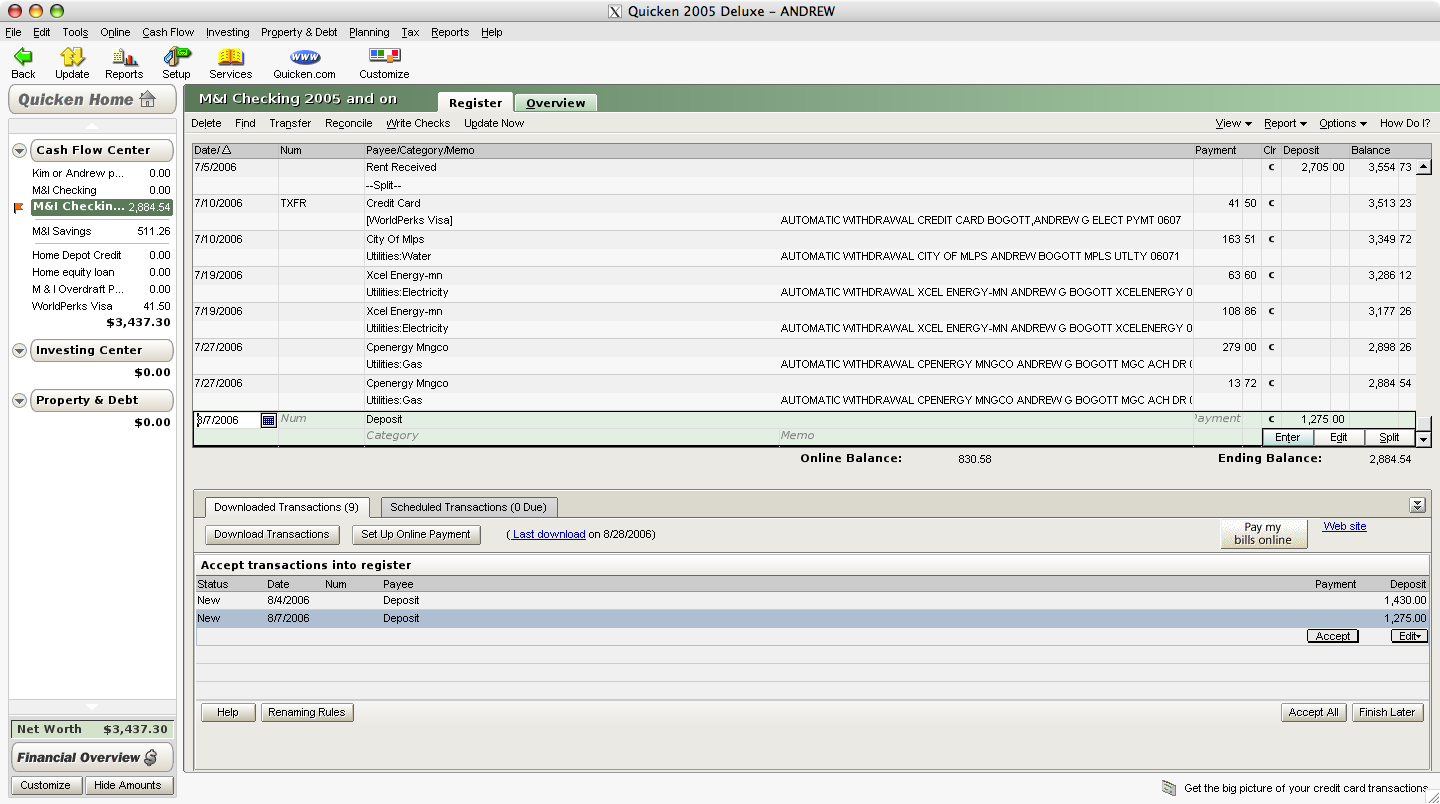Switch to Scheduled Transactions tab
The width and height of the screenshot is (1440, 804).
469,507
